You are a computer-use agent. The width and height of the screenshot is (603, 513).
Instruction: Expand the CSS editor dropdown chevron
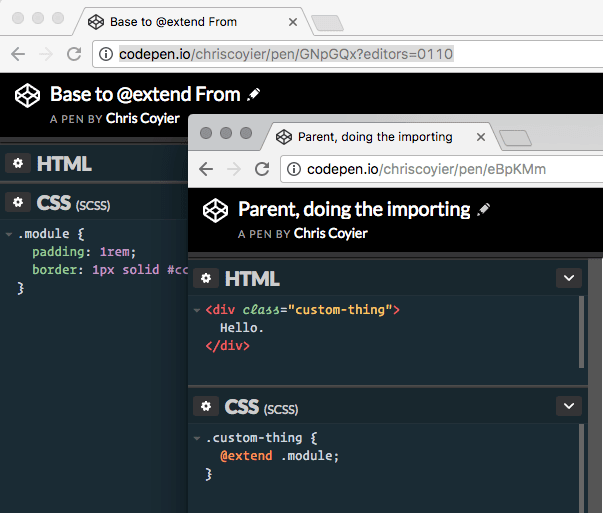coord(568,406)
